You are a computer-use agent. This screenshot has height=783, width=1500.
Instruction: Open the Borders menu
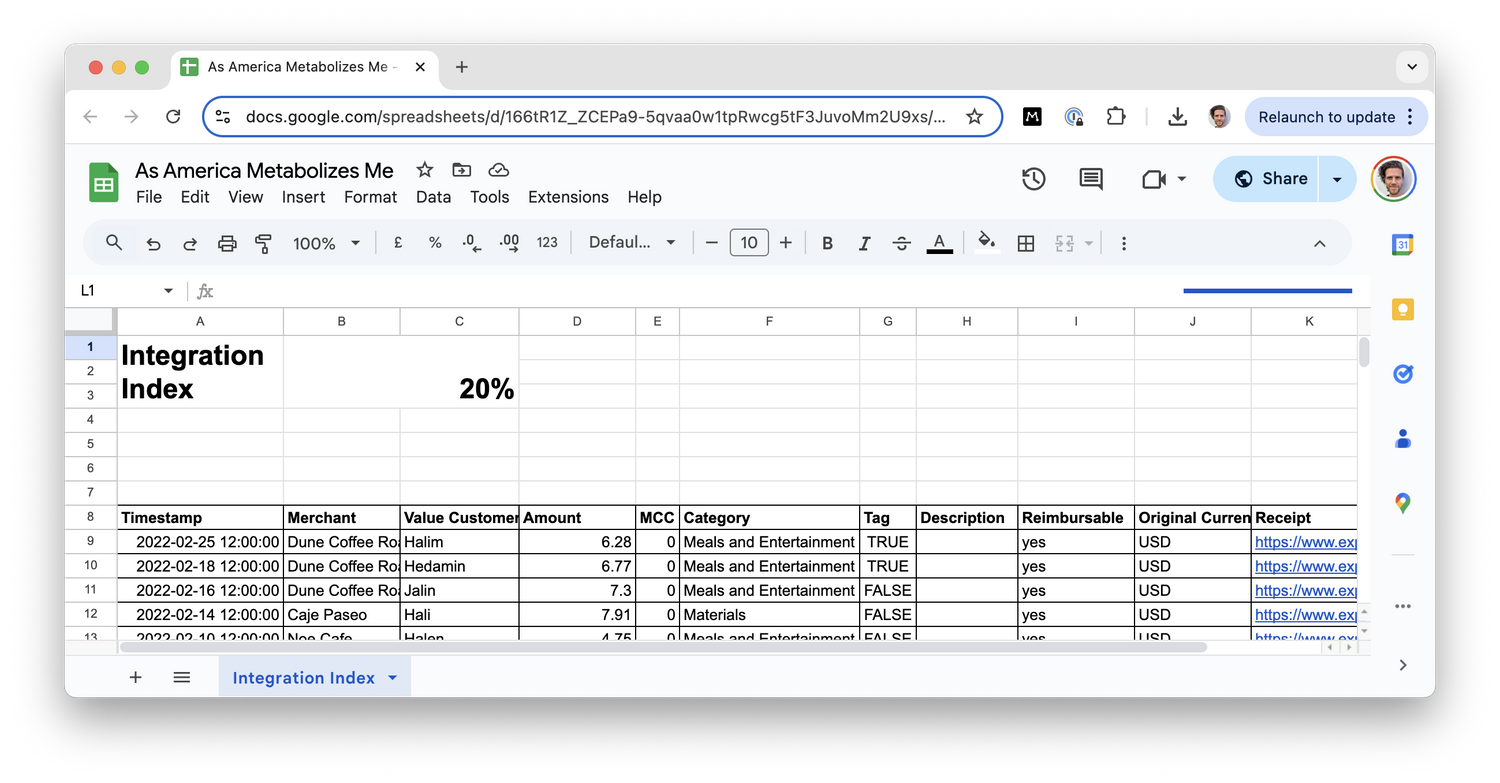tap(1025, 242)
